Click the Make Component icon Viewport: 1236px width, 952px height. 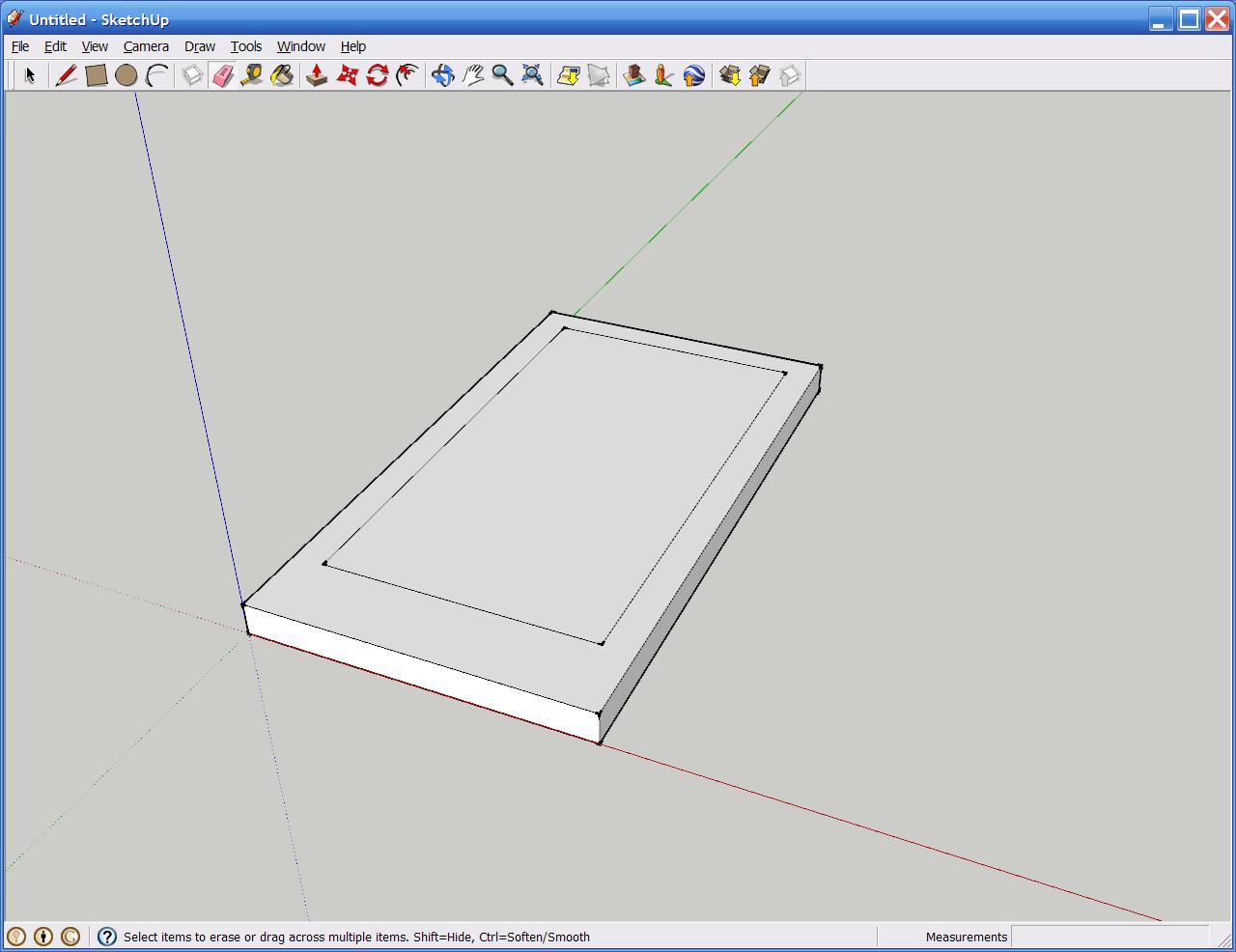click(x=192, y=75)
